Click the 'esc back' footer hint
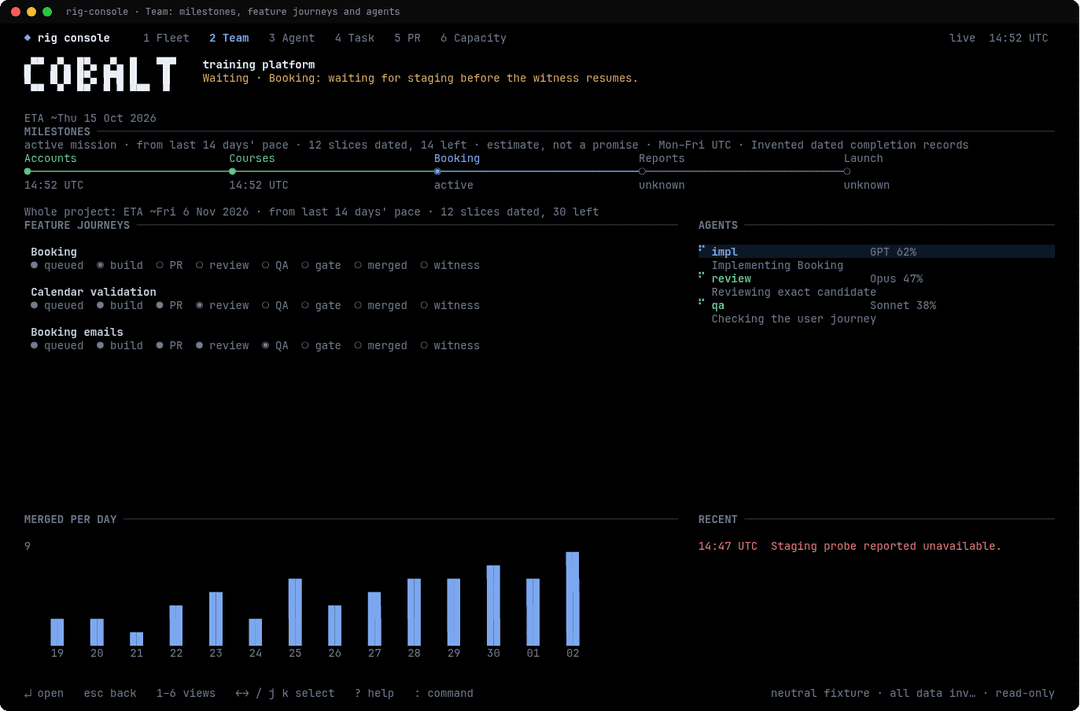This screenshot has height=711, width=1080. (x=110, y=694)
